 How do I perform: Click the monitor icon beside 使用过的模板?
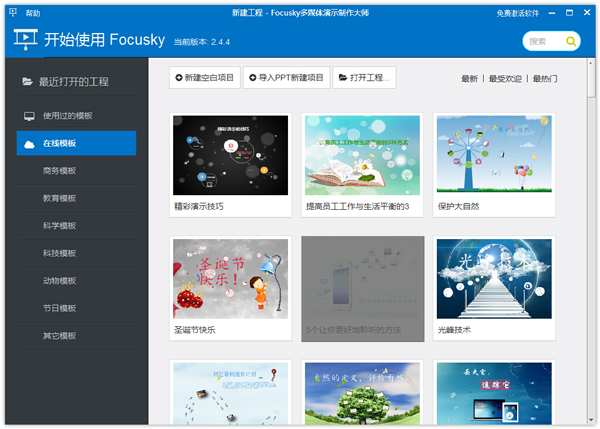click(29, 116)
